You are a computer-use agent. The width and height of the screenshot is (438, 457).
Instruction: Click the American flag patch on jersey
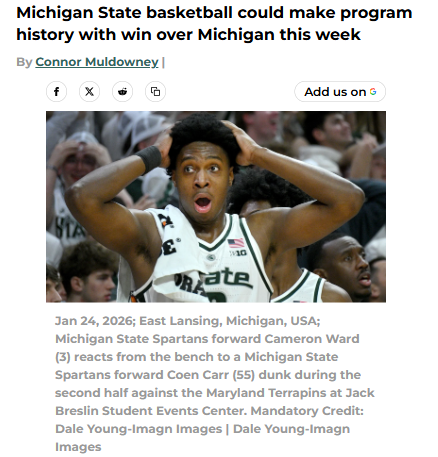[236, 243]
